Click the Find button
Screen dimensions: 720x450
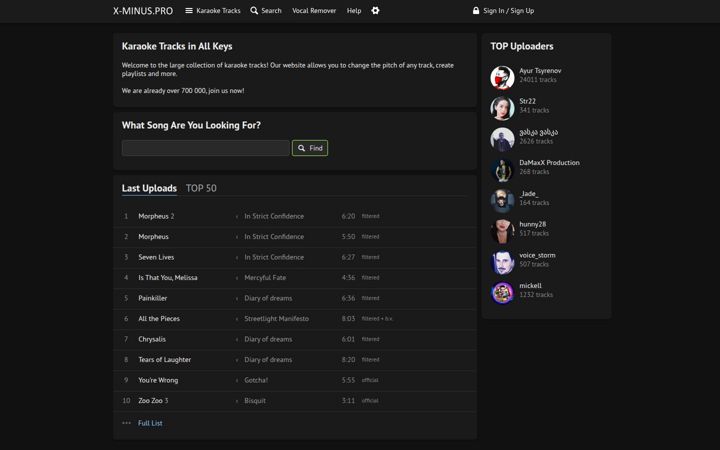(310, 148)
